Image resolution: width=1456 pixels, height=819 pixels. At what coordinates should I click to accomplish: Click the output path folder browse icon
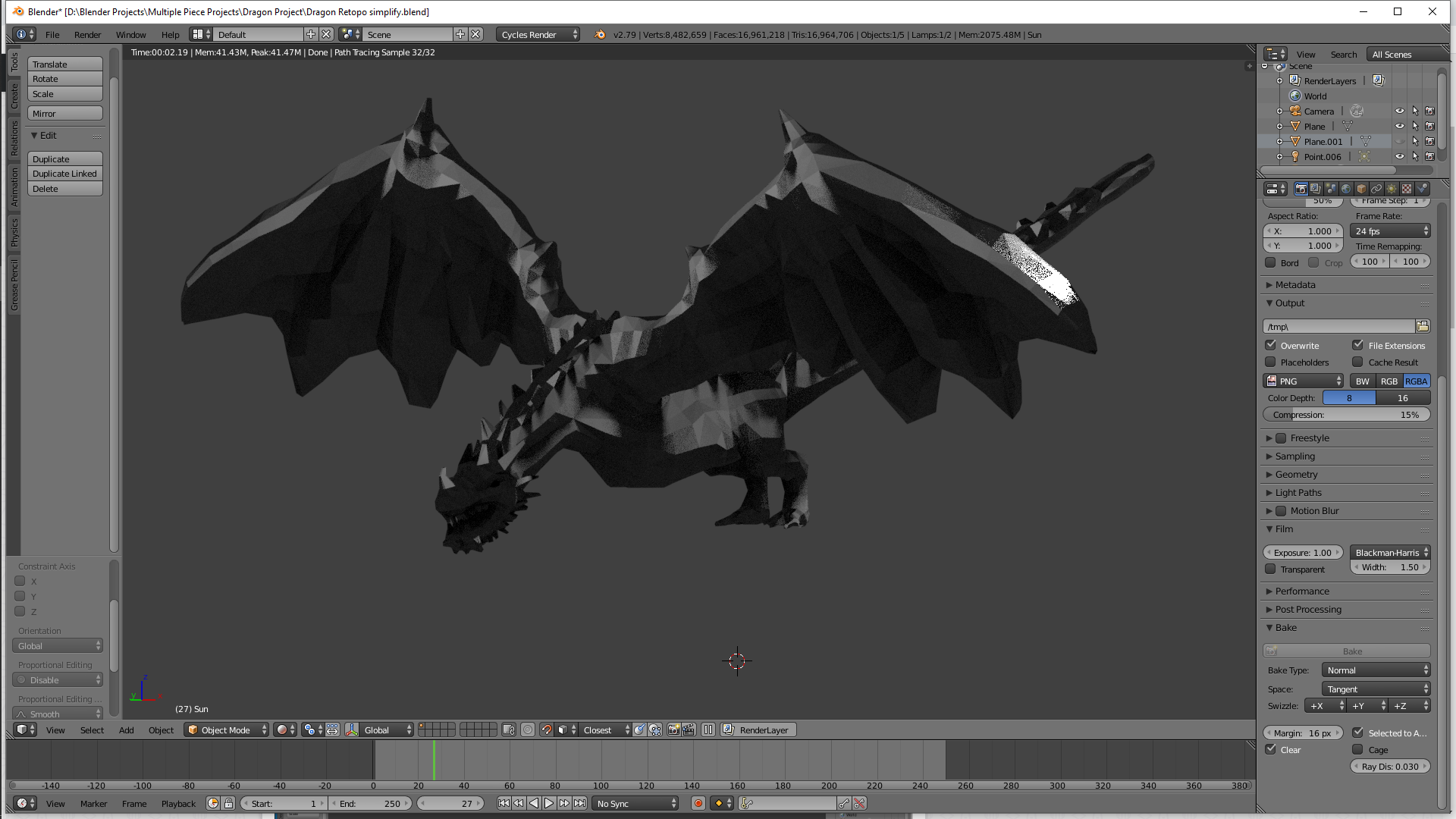click(x=1423, y=326)
